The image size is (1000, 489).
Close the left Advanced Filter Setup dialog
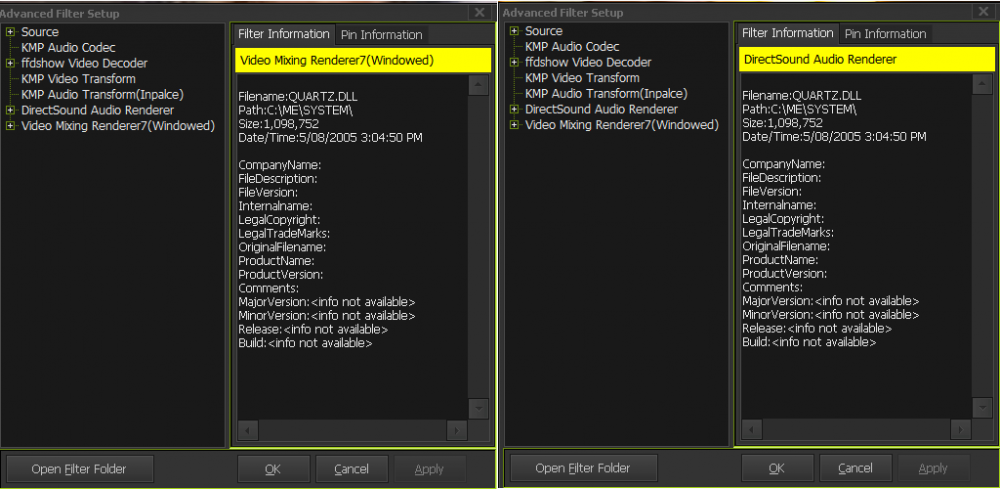(x=479, y=13)
